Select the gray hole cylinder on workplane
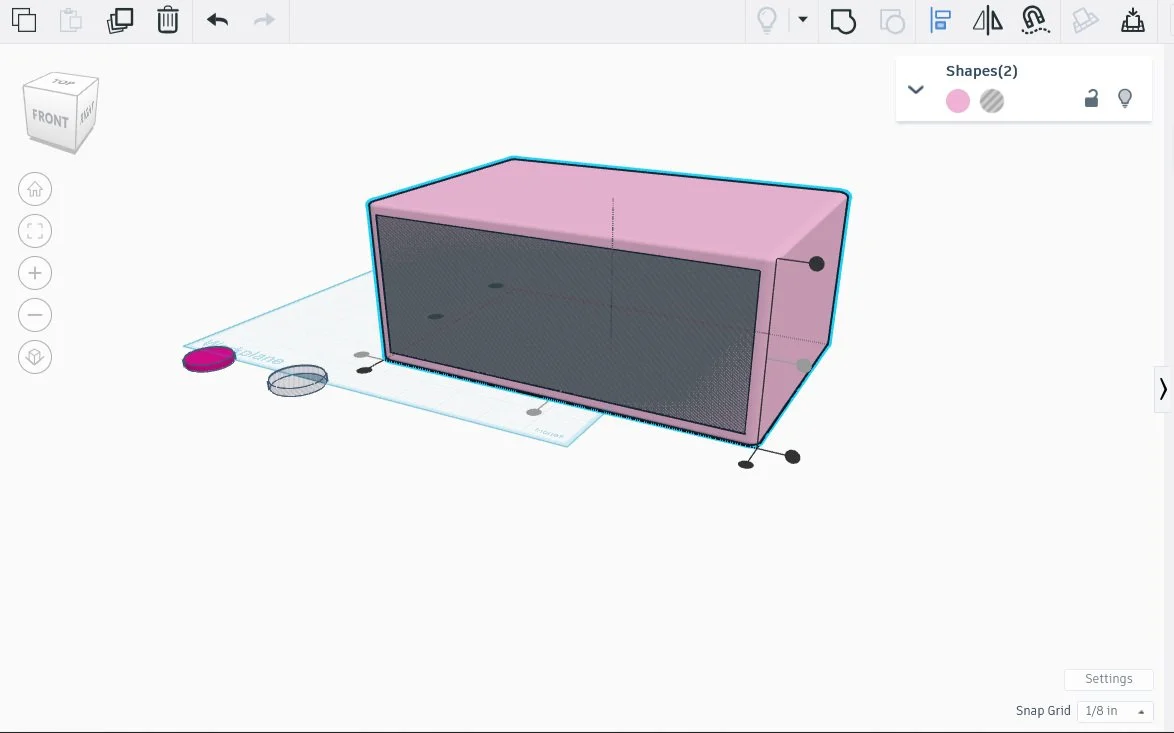 pos(297,380)
